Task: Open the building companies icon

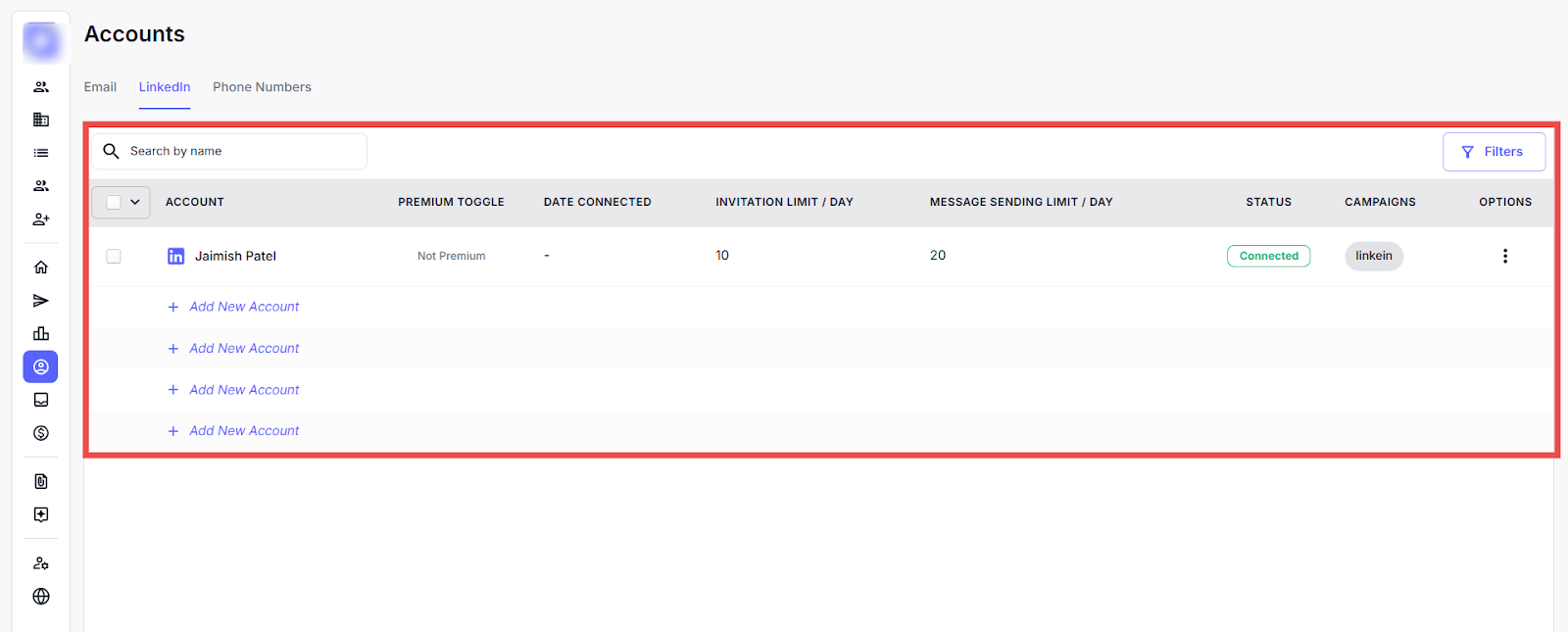Action: coord(41,120)
